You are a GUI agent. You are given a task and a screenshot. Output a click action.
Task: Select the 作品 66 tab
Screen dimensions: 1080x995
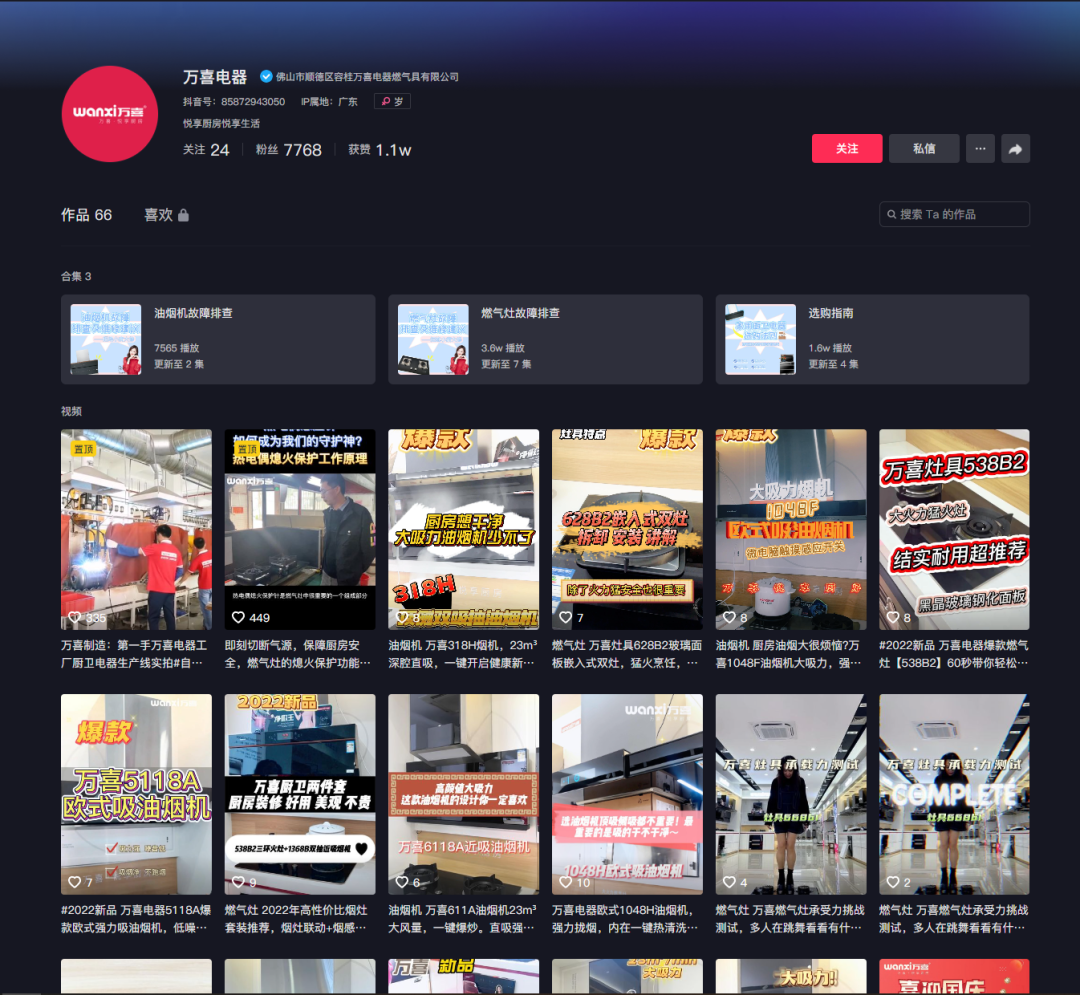point(86,215)
